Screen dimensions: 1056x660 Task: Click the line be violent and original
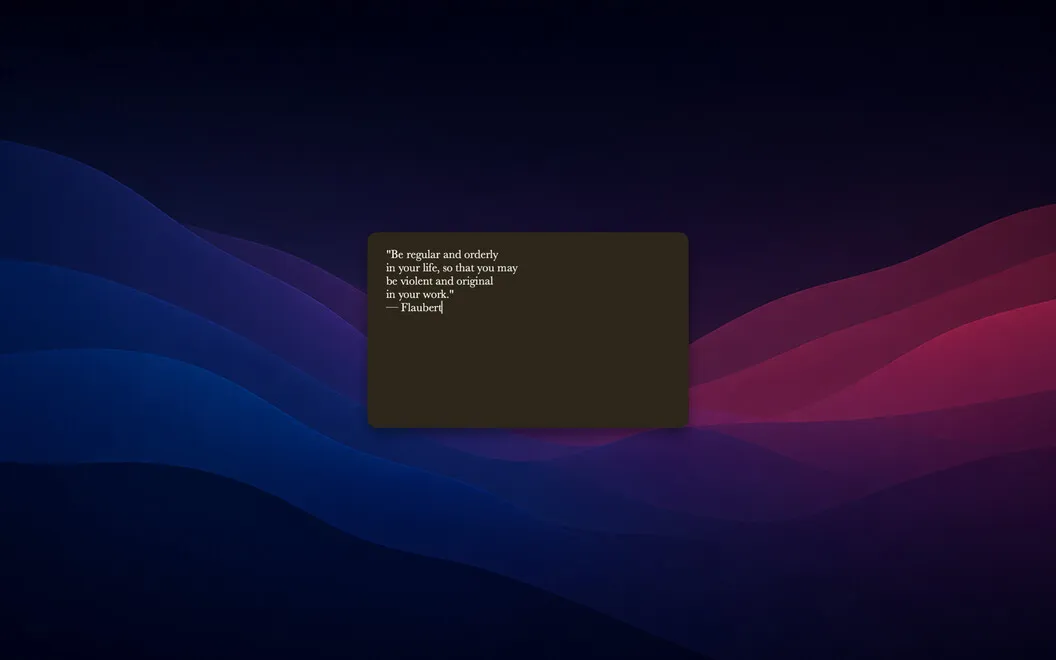[x=440, y=281]
